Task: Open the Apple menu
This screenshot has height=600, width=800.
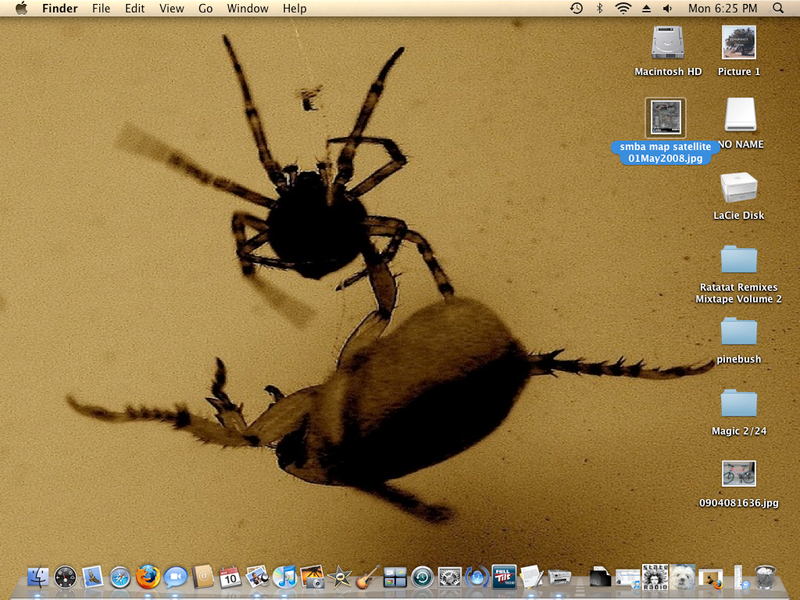Action: tap(21, 8)
